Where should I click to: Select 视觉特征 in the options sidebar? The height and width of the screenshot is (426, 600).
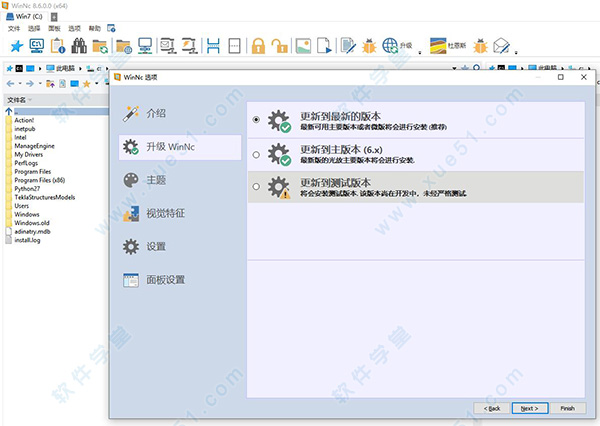(180, 213)
